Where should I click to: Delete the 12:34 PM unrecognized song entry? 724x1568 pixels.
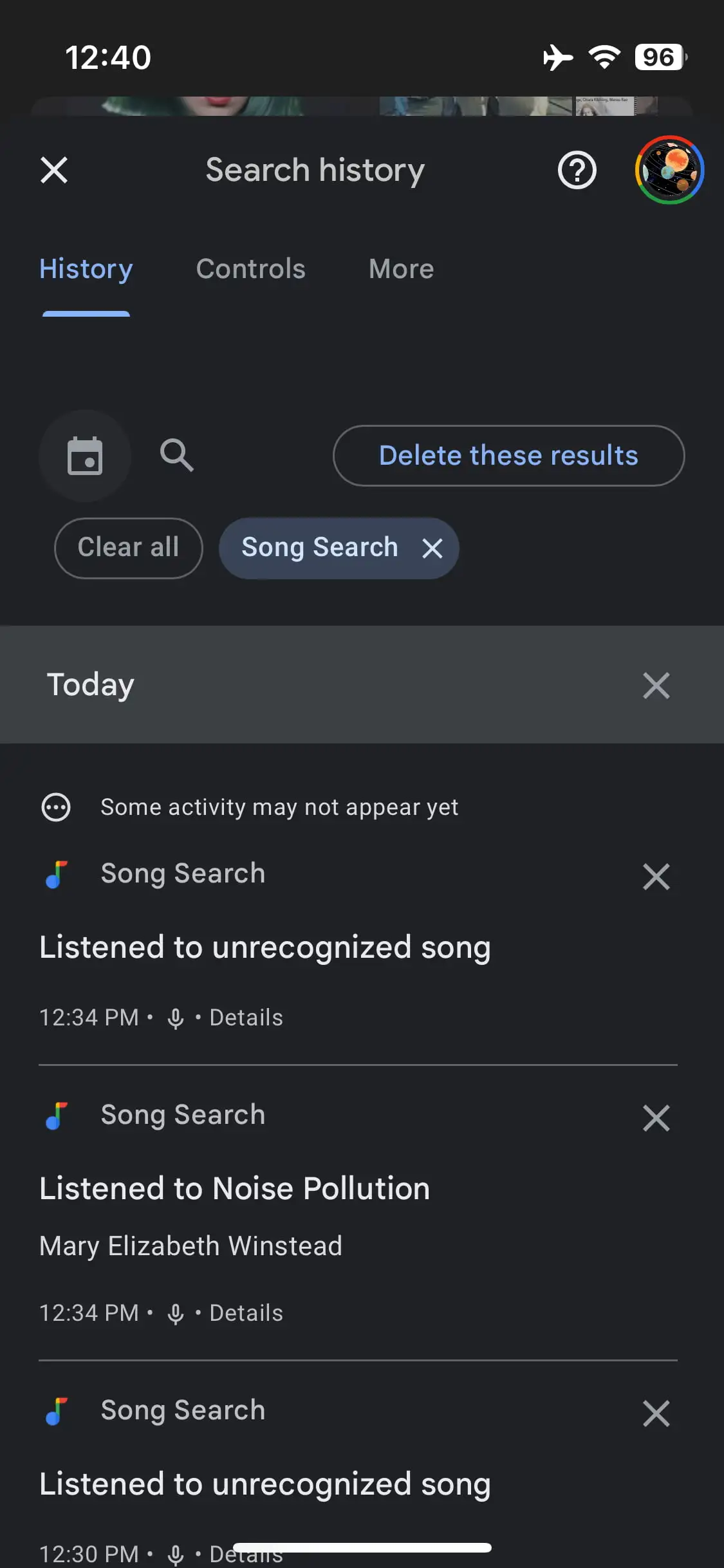pyautogui.click(x=656, y=877)
